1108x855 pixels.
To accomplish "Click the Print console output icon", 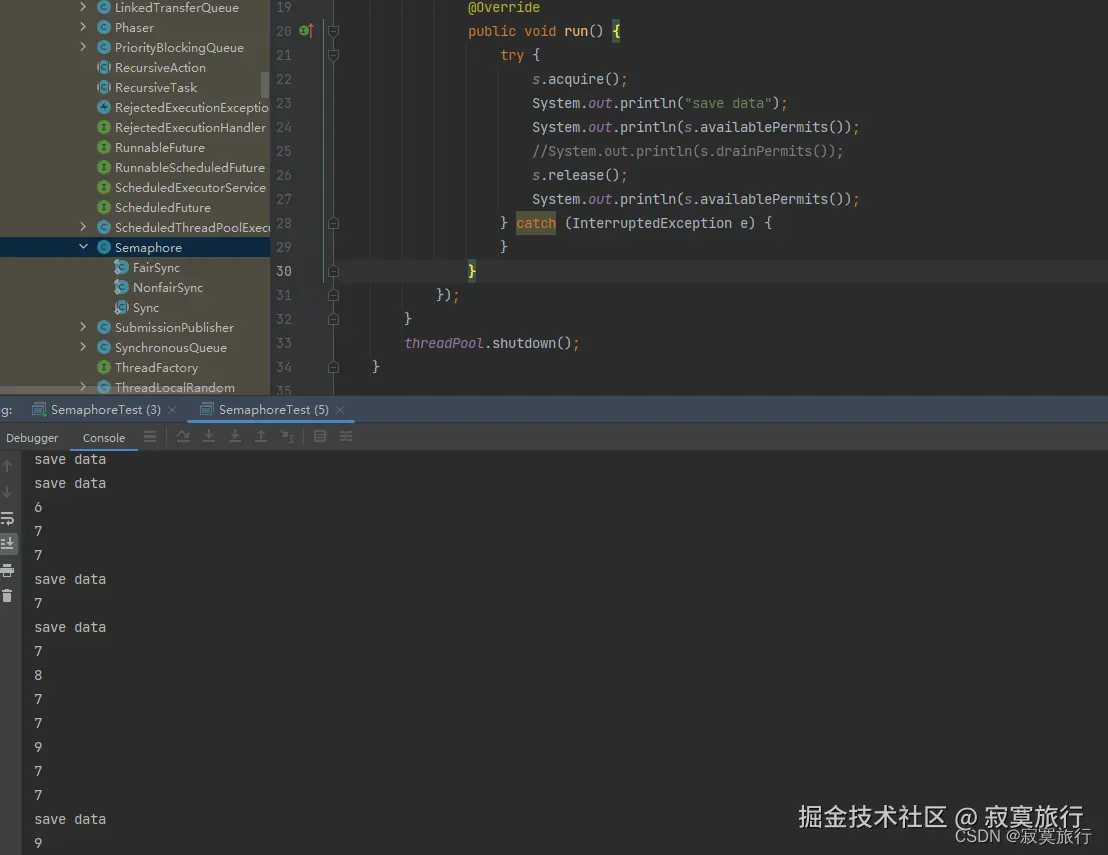I will tap(8, 570).
